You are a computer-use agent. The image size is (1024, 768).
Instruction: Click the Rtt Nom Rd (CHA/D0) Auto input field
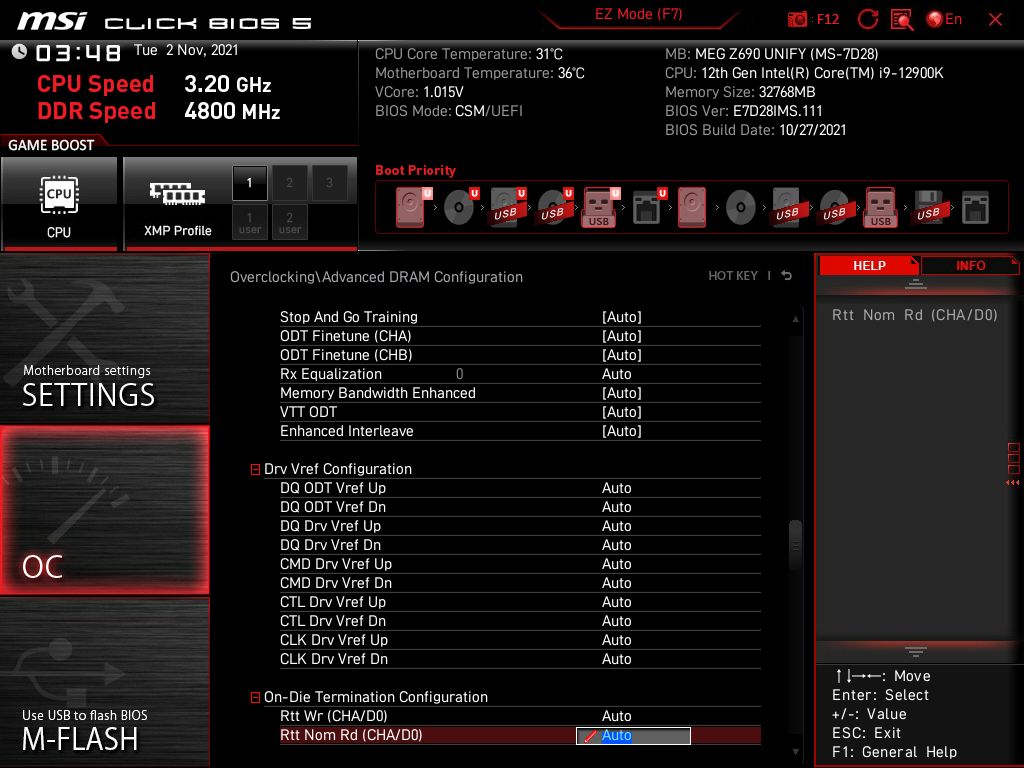click(633, 735)
